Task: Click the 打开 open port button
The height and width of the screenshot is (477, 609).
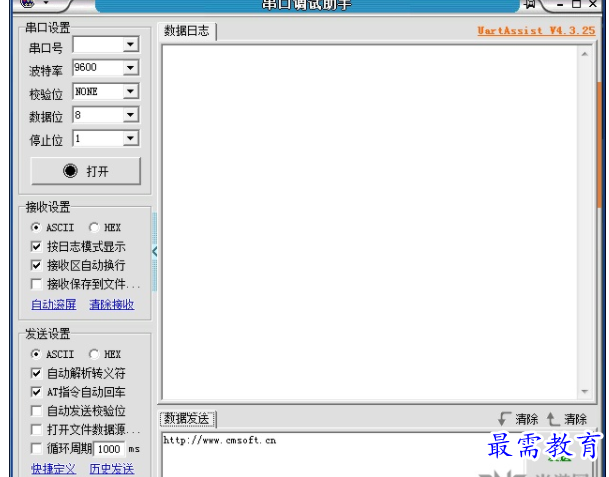Action: pyautogui.click(x=85, y=171)
